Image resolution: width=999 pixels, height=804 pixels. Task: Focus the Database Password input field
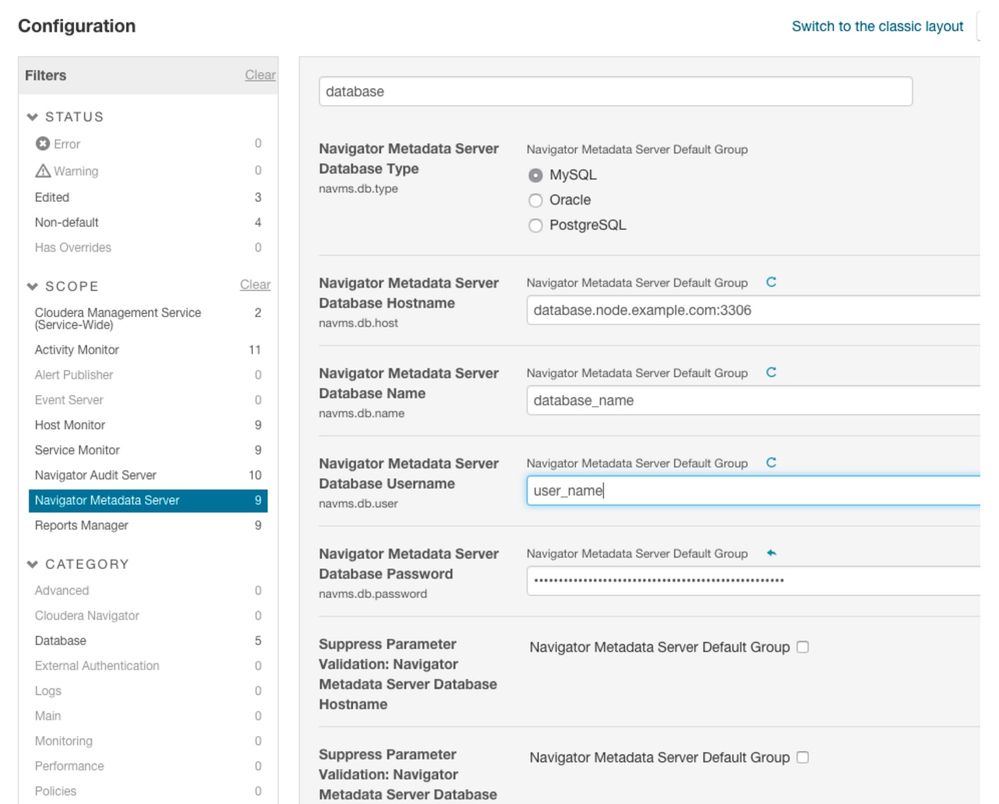coord(750,581)
